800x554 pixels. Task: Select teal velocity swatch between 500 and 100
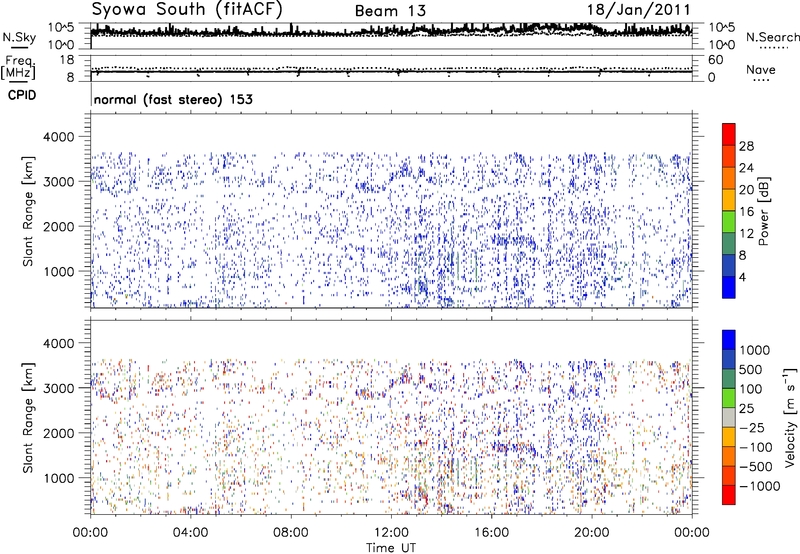click(x=729, y=379)
